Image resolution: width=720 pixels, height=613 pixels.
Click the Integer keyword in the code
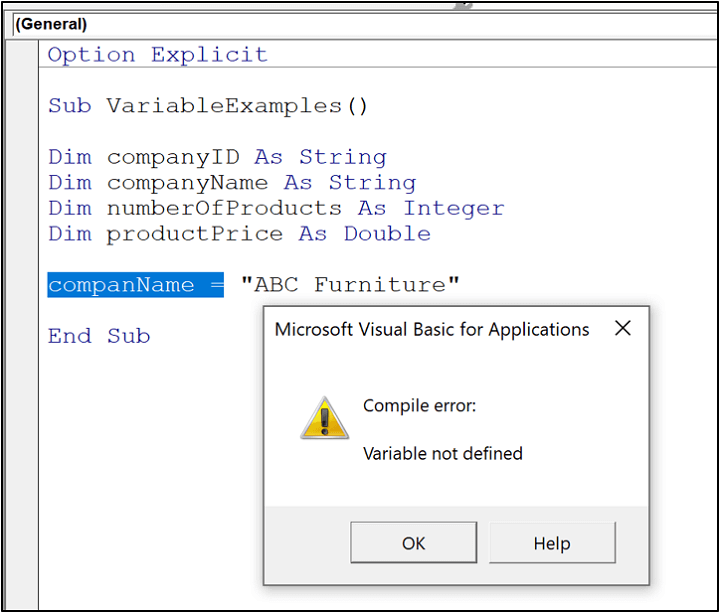click(454, 209)
